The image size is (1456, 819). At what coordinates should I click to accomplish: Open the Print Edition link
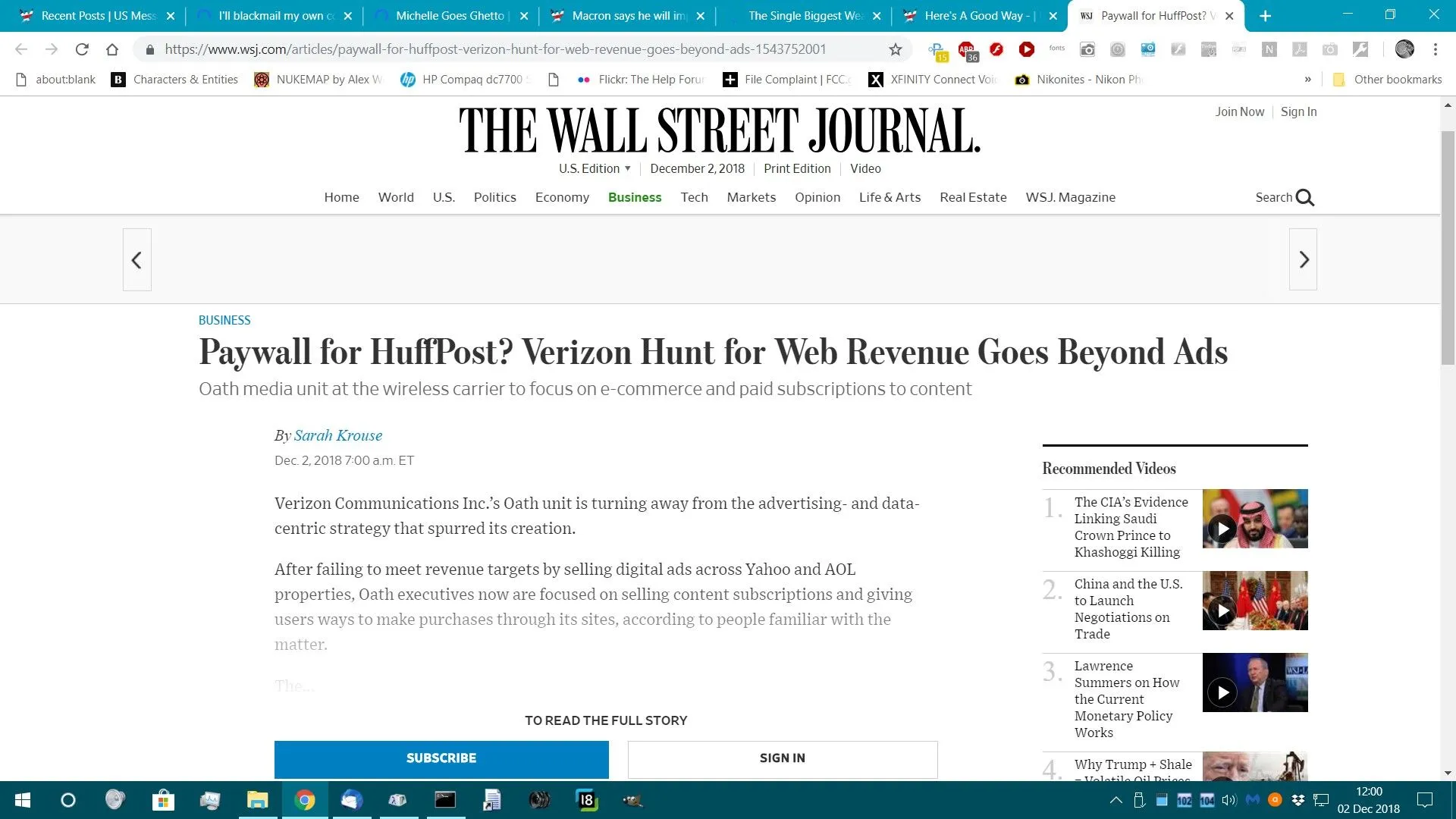(797, 168)
